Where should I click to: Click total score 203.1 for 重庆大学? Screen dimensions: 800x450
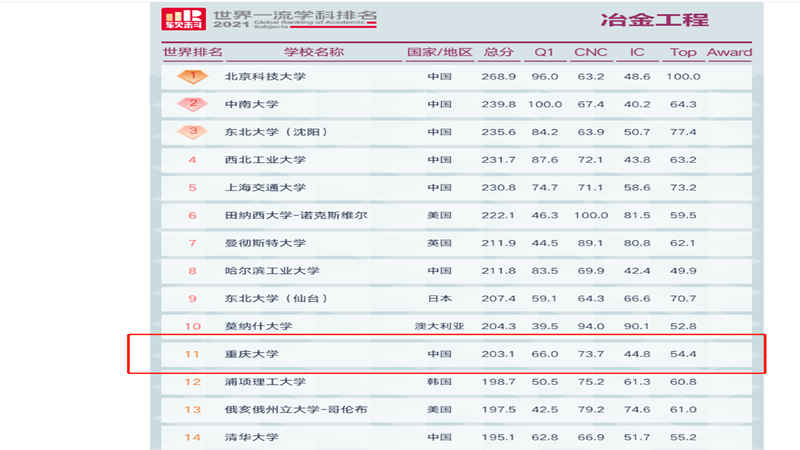tap(498, 354)
